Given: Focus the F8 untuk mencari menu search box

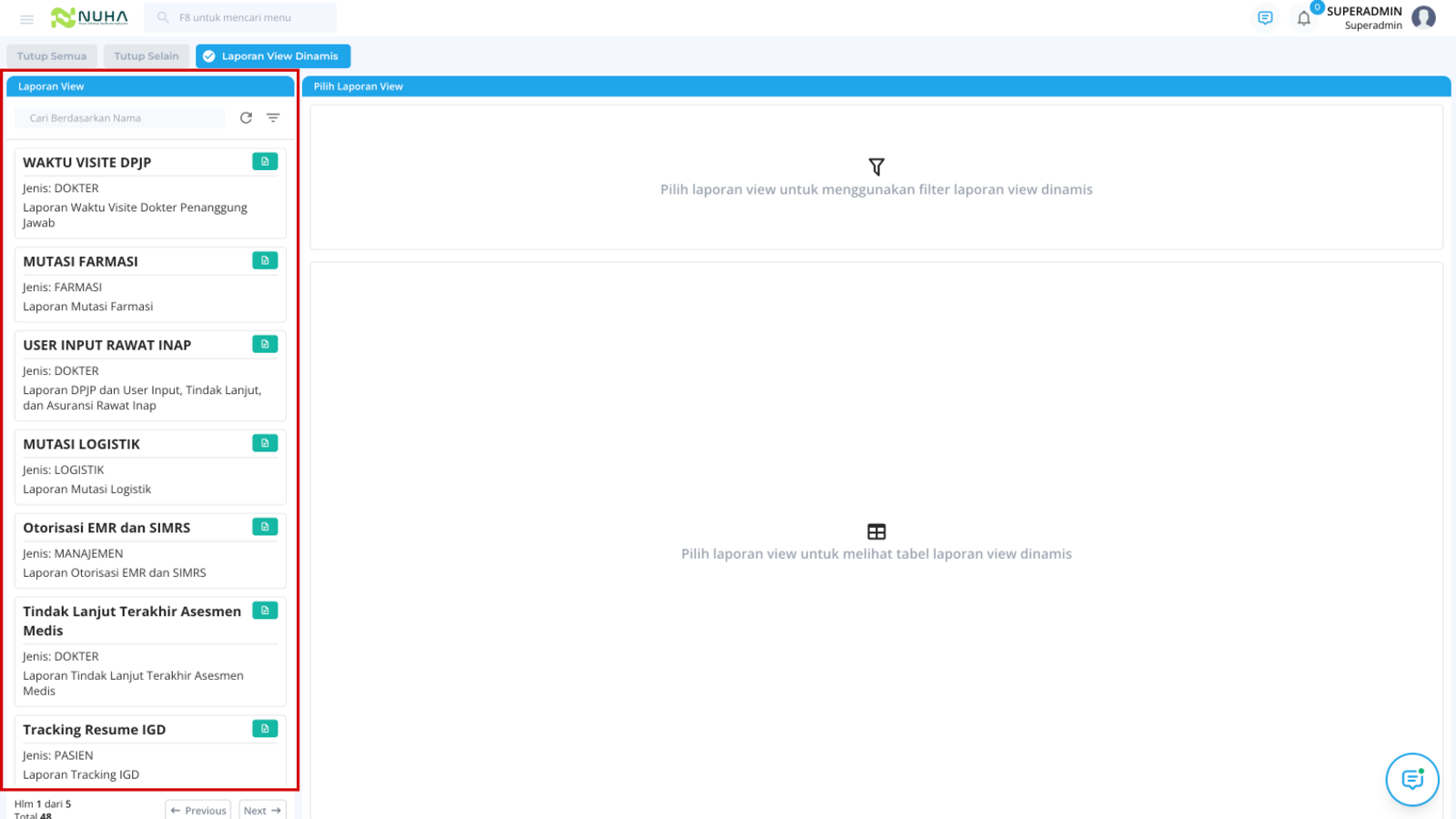Looking at the screenshot, I should point(241,17).
